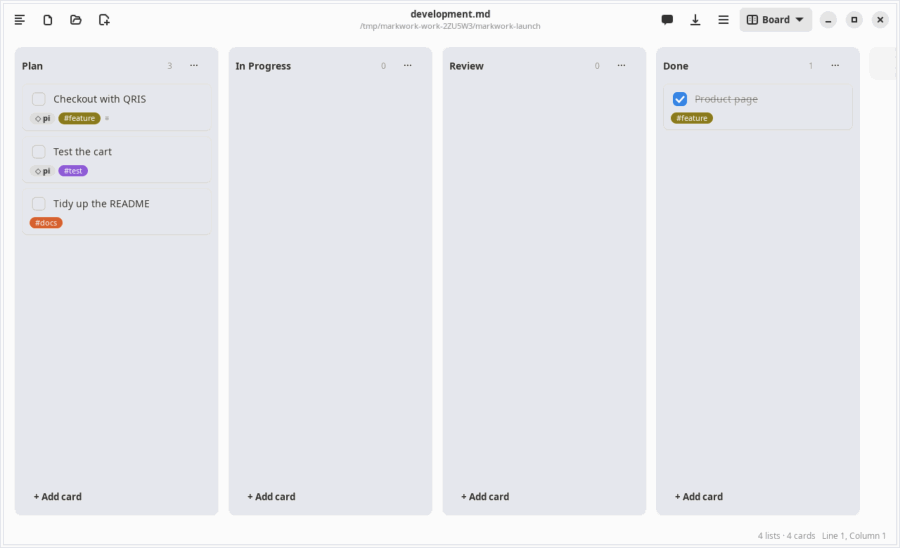Click the pi assignee chip on Checkout with QRIS
Screen dimensions: 900x548
(x=42, y=118)
